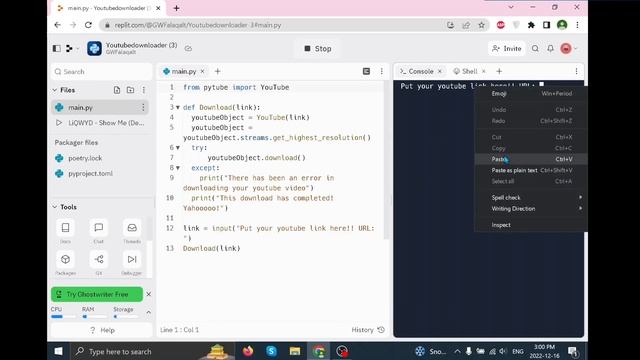Choose Paste from the context menu
Image resolution: width=640 pixels, height=360 pixels.
[531, 159]
